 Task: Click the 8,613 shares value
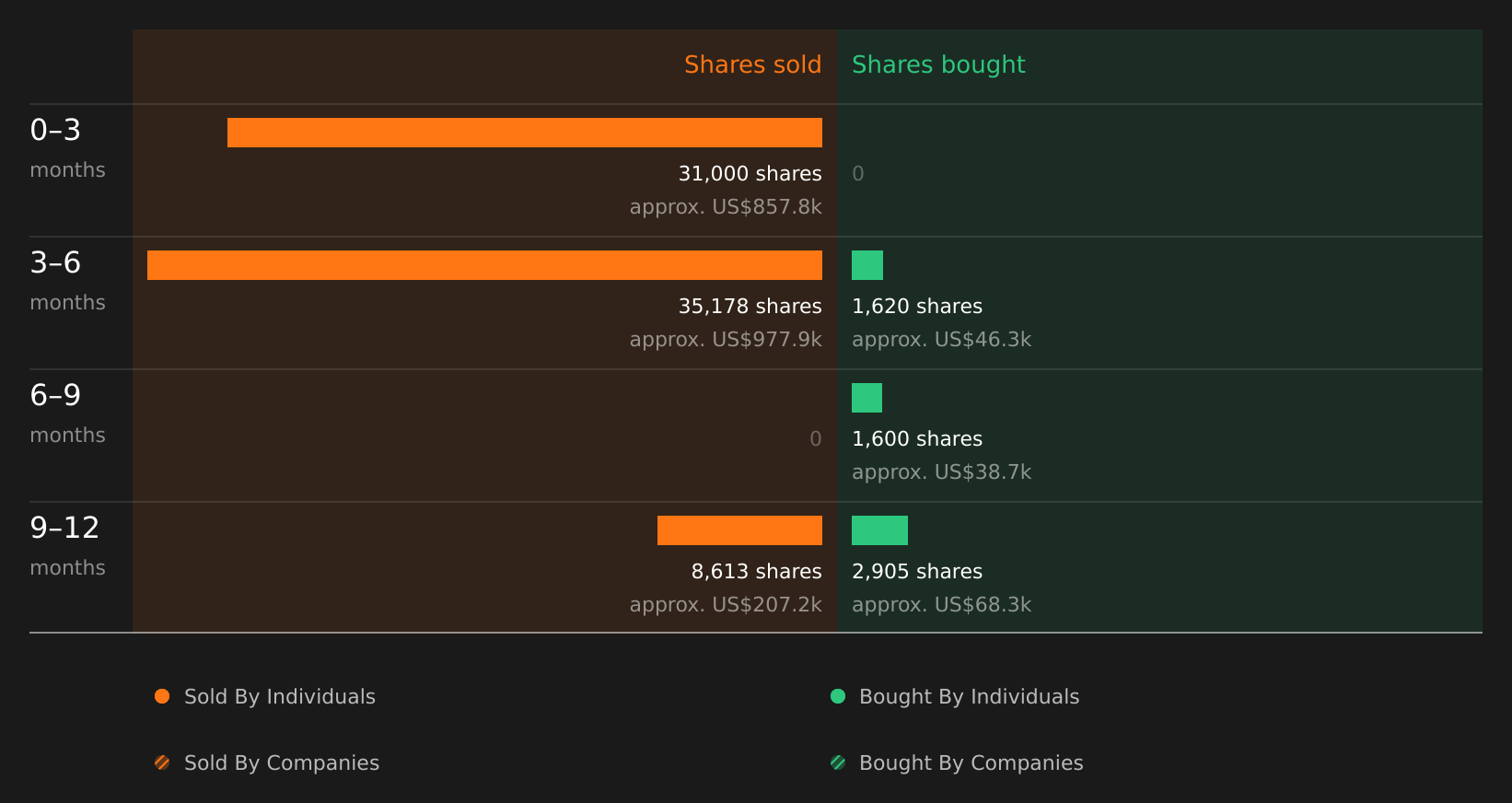(x=756, y=572)
